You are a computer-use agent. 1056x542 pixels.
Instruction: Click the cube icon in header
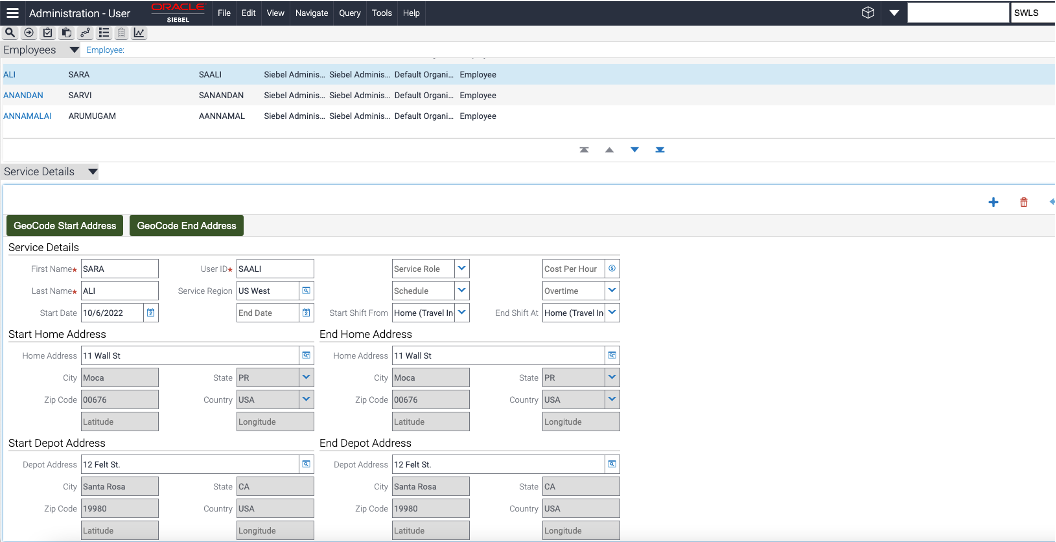point(867,13)
